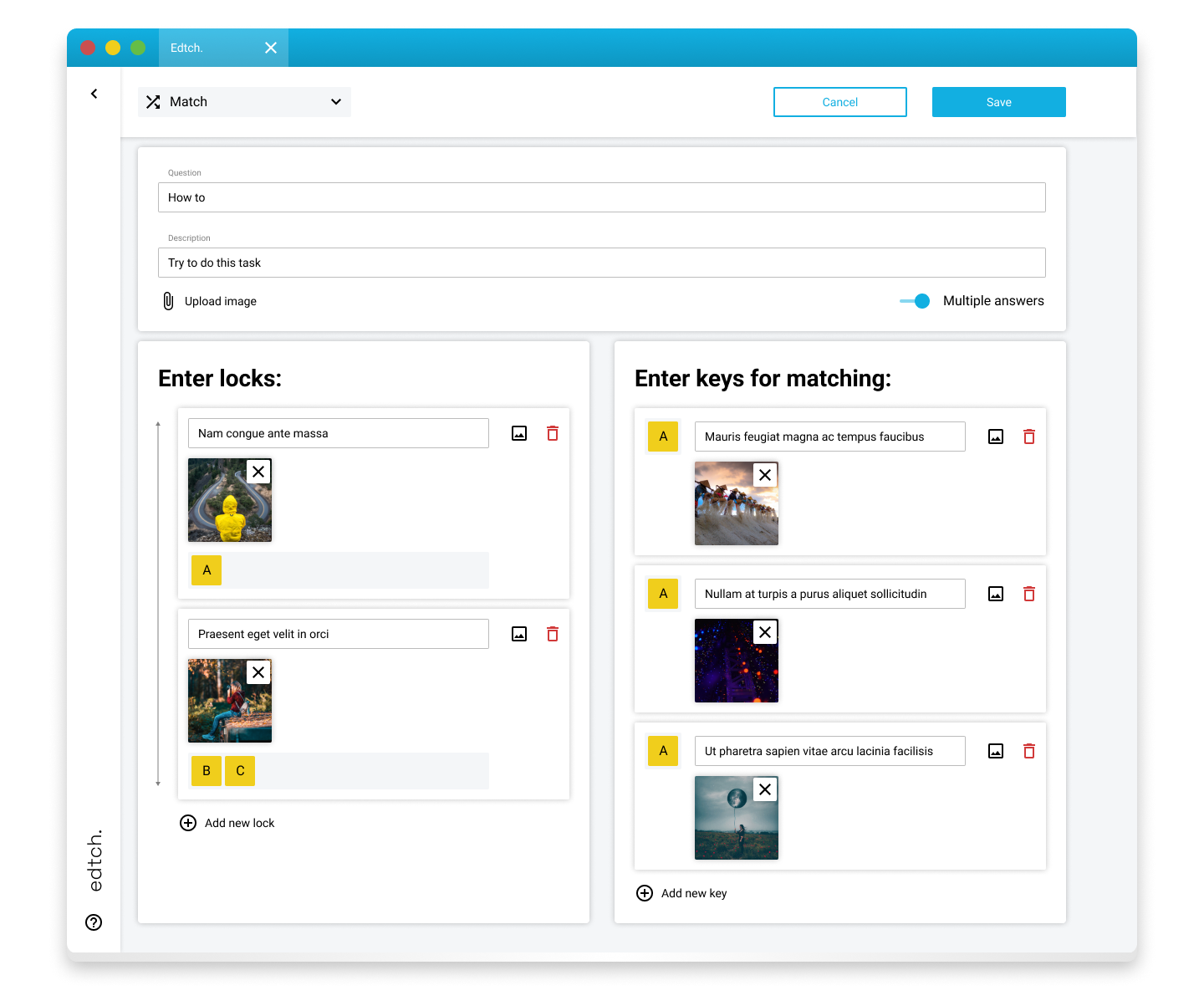Open image picker for 'Nam congue ante massa' lock
Viewport: 1204px width, 1006px height.
(x=519, y=433)
